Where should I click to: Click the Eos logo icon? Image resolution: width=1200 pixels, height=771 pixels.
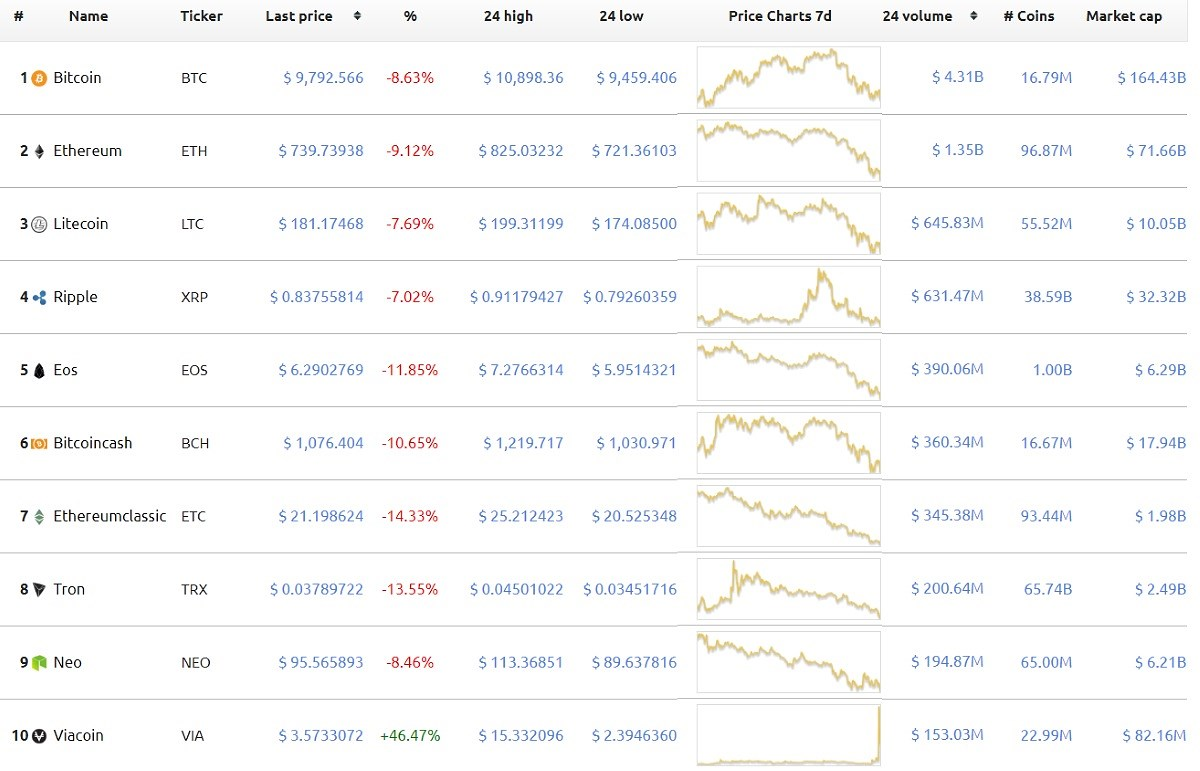(x=40, y=370)
